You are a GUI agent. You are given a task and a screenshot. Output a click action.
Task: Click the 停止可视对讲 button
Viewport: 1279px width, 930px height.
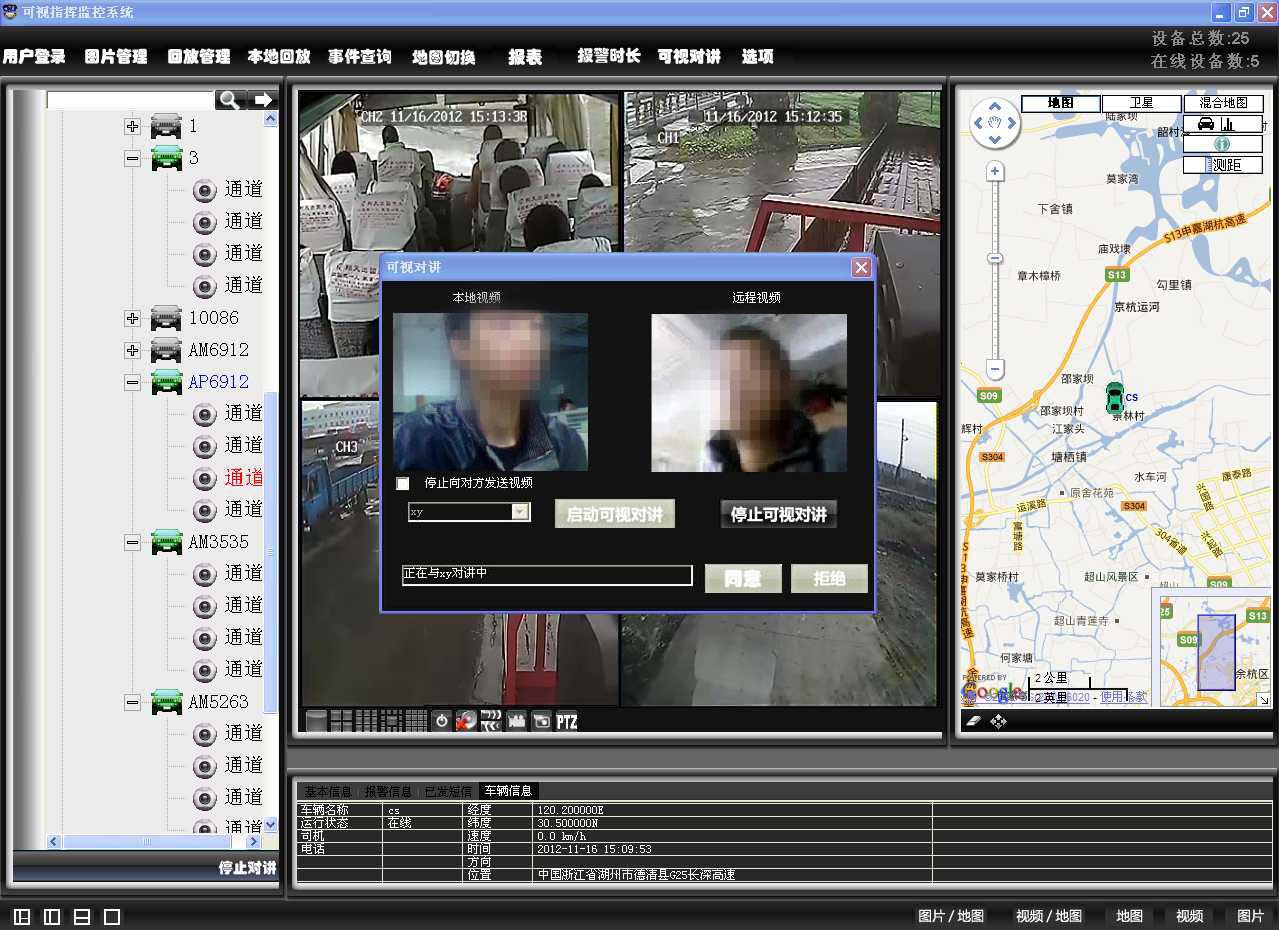tap(779, 514)
